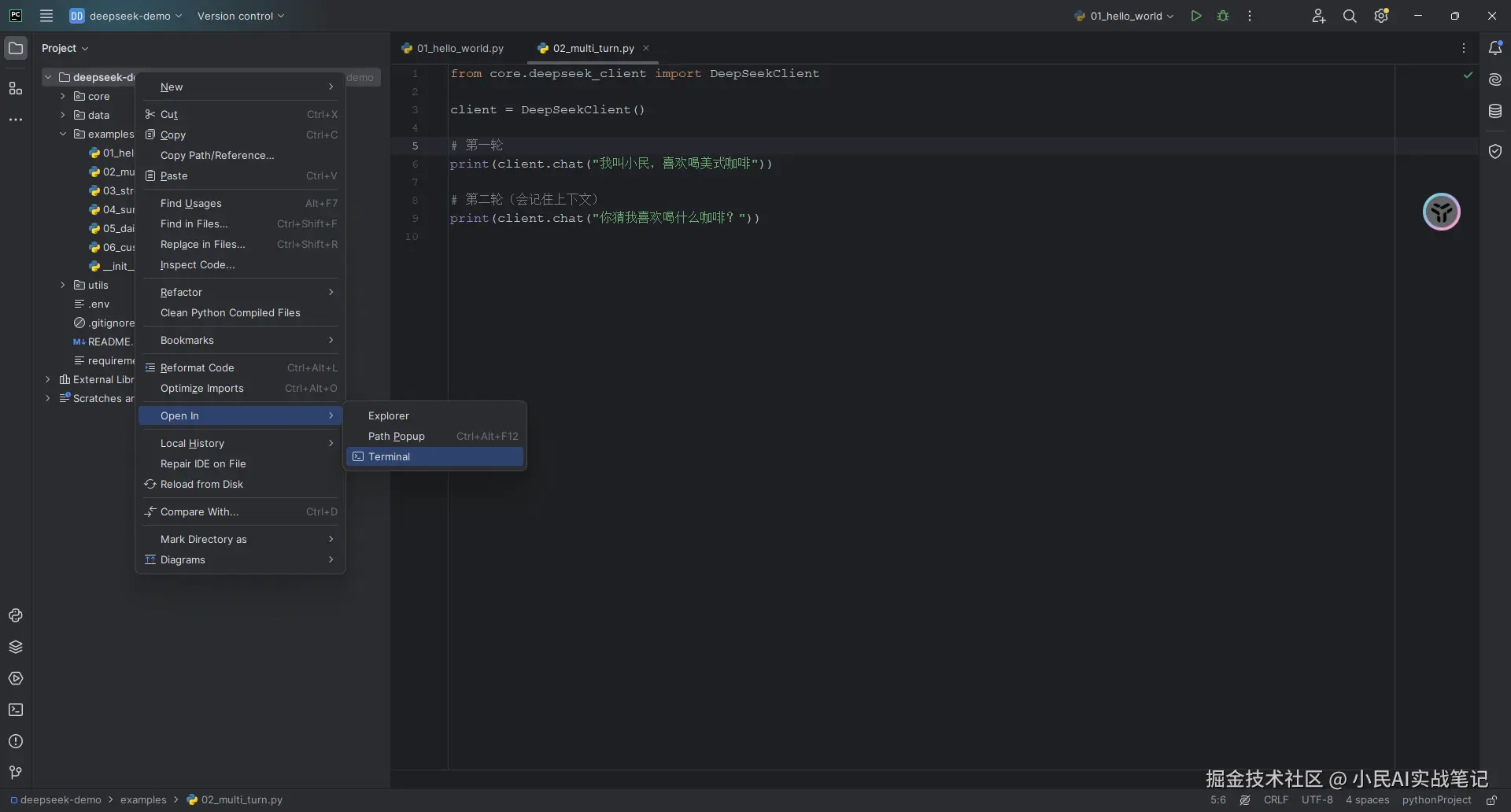
Task: Open the Python Packages tool window
Action: [x=16, y=647]
